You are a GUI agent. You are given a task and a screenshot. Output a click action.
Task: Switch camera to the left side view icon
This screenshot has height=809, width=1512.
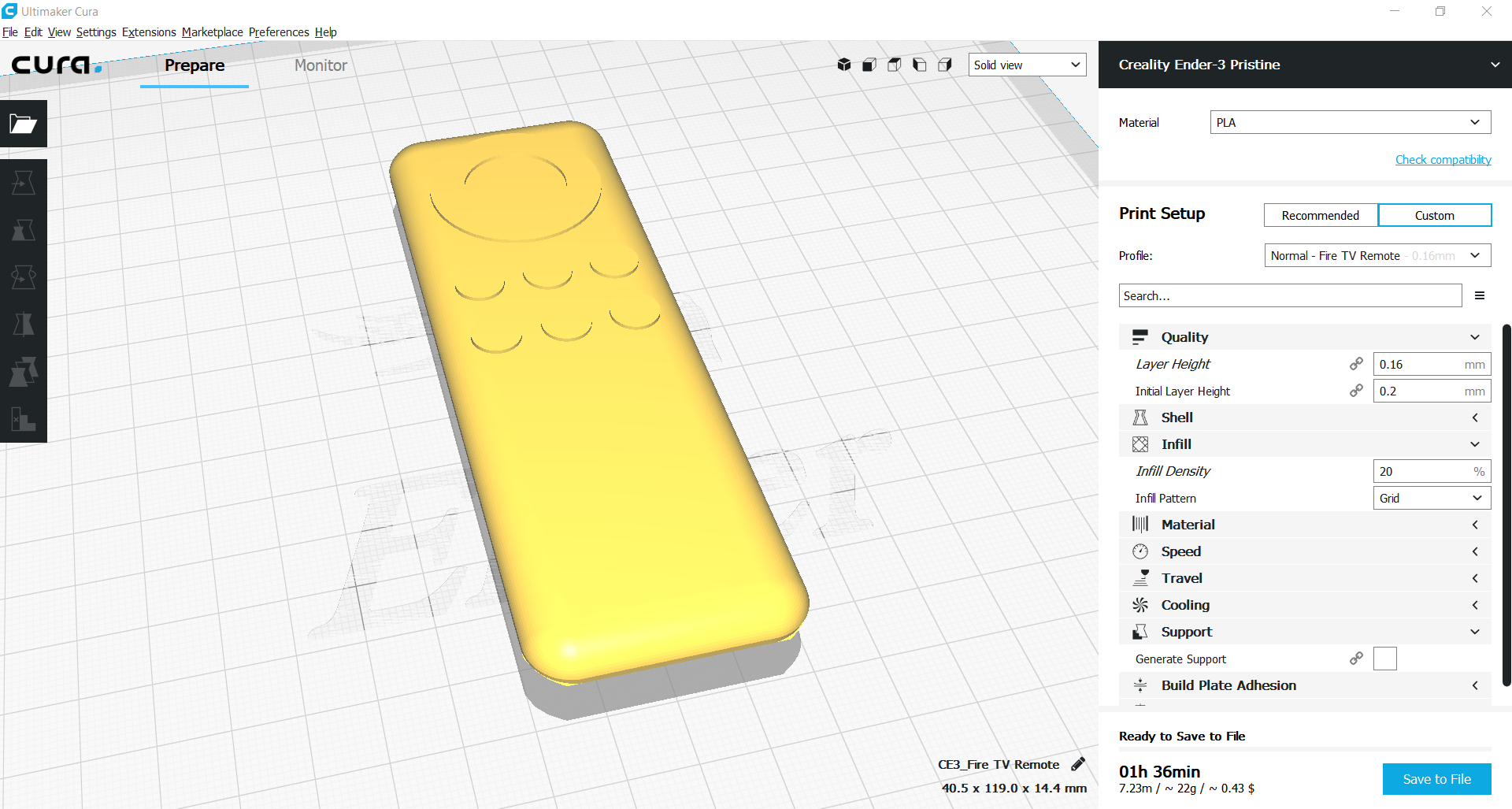(x=920, y=65)
